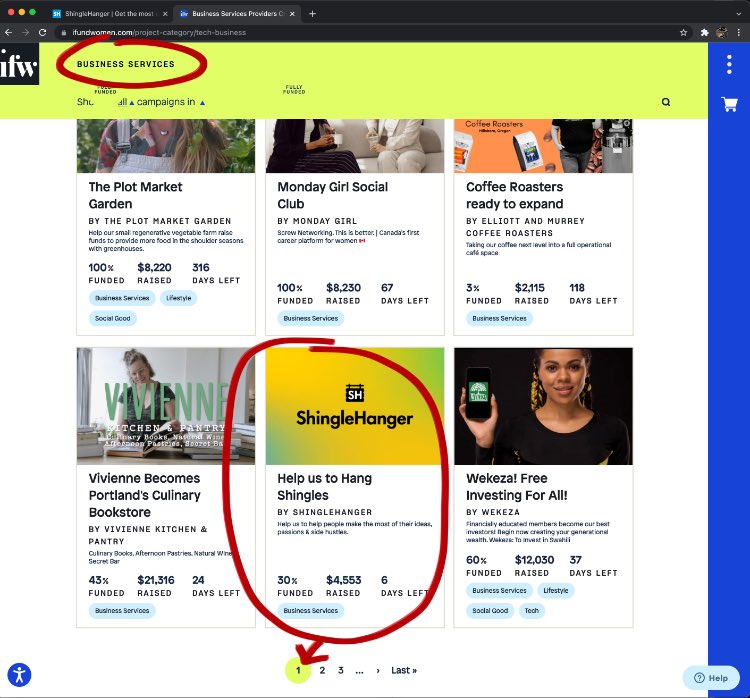Reload the page
The height and width of the screenshot is (698, 750).
(43, 32)
